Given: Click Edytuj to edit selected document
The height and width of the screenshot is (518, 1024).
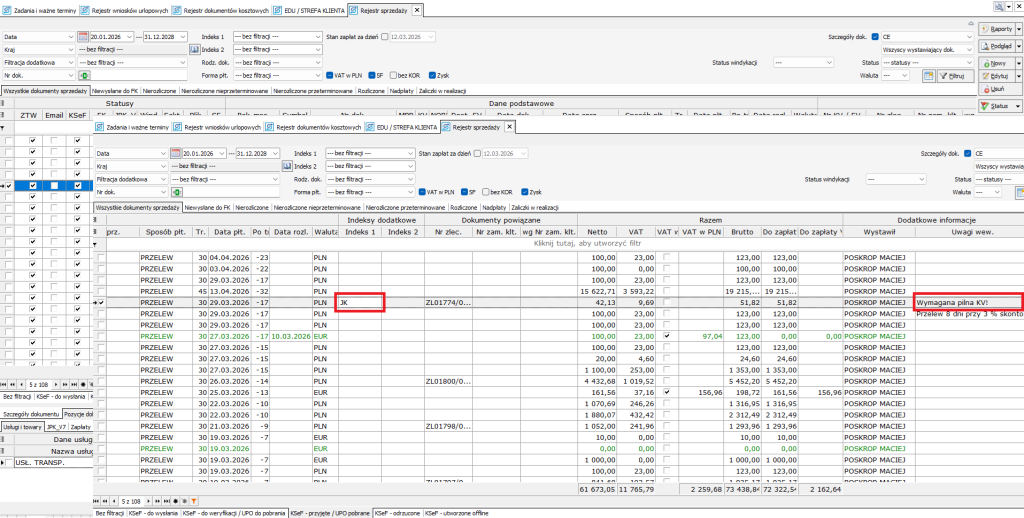Looking at the screenshot, I should click(999, 76).
